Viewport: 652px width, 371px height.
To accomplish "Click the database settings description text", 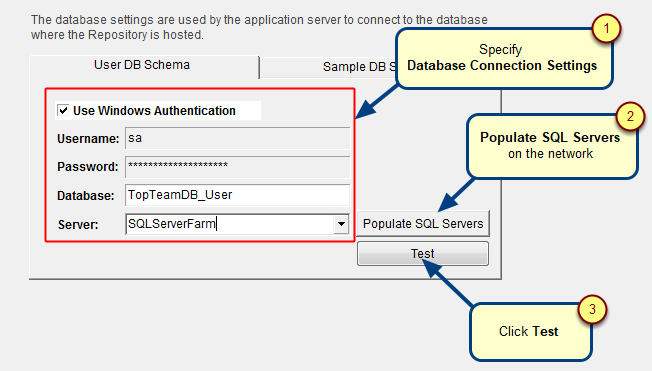I will pos(259,27).
